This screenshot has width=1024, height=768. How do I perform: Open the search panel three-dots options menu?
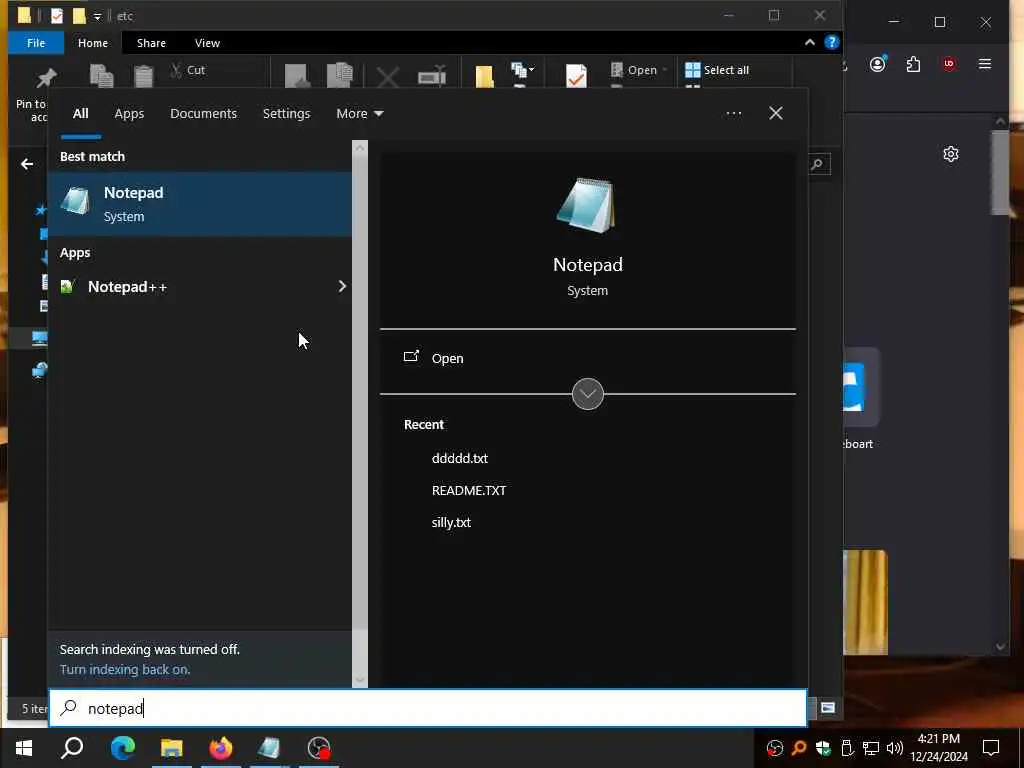[734, 114]
